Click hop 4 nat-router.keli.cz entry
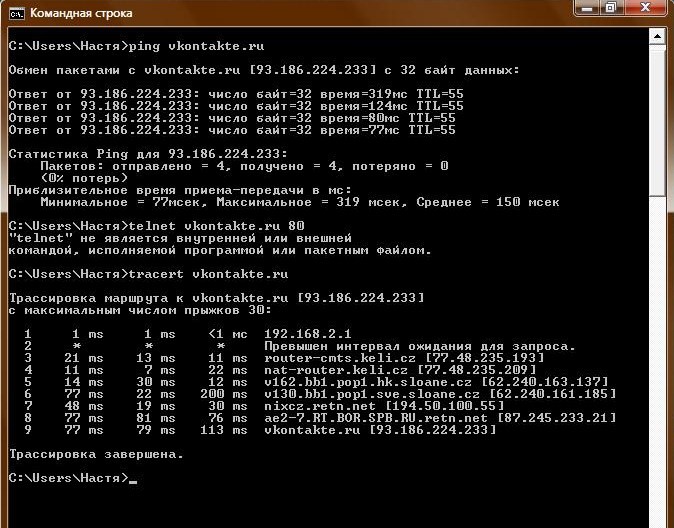Viewport: 674px width, 528px height. (400, 370)
